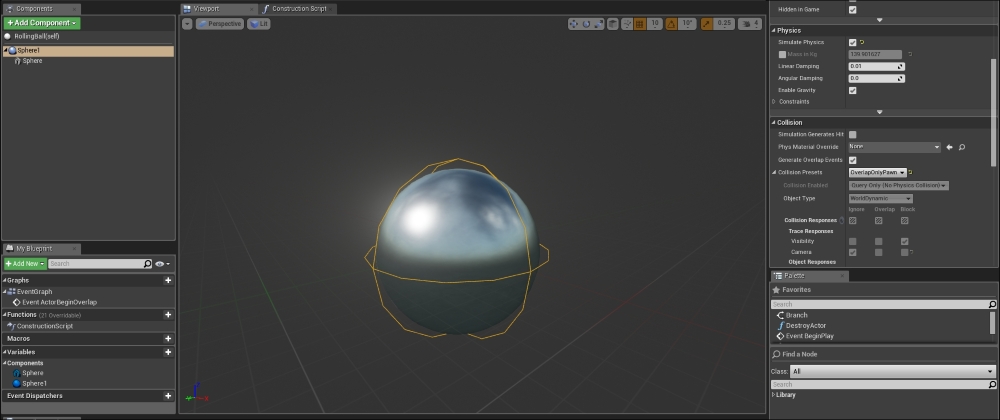The height and width of the screenshot is (420, 1000).
Task: Open viewport options dropdown arrow
Action: click(x=187, y=24)
